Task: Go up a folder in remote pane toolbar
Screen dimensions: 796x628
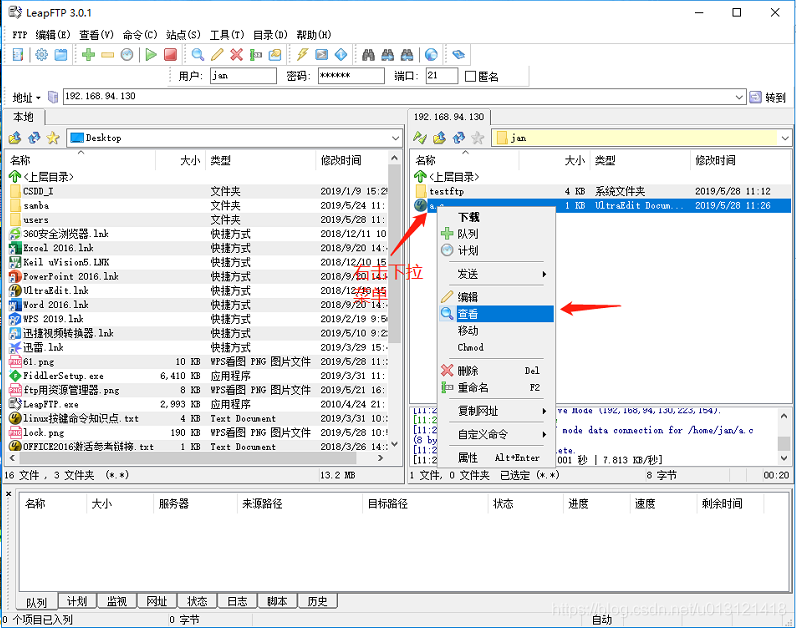Action: [x=439, y=138]
